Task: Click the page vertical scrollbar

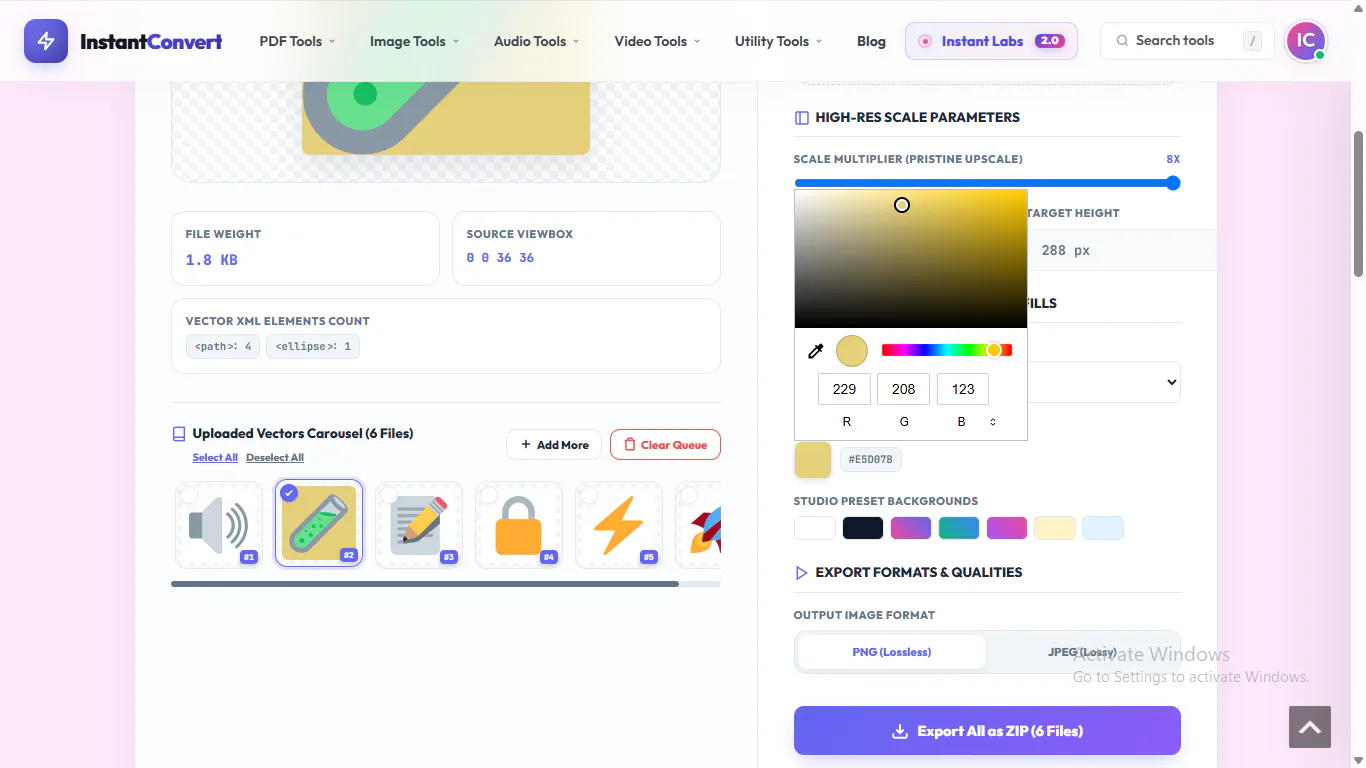Action: click(x=1358, y=204)
